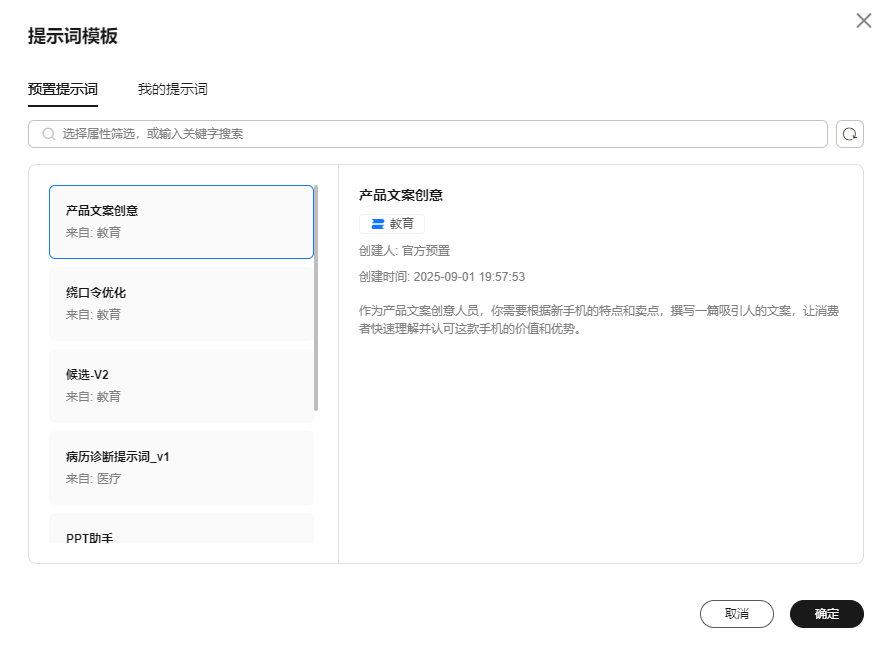Close the 提示词模板 dialog
The width and height of the screenshot is (886, 654).
point(863,21)
